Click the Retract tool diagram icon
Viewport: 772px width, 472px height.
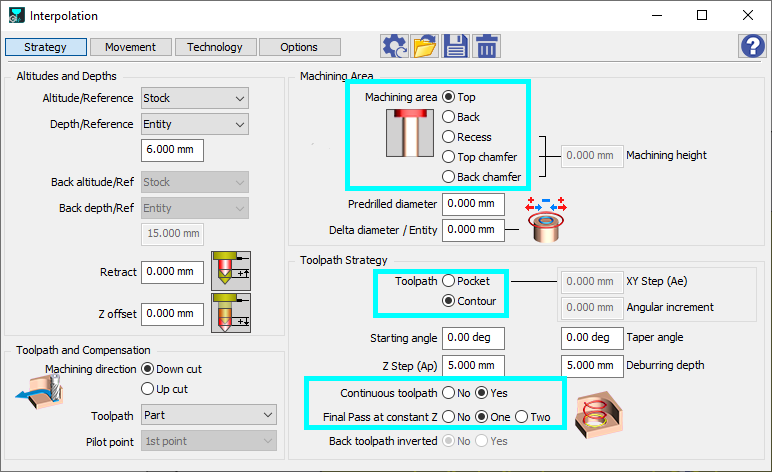(x=231, y=271)
